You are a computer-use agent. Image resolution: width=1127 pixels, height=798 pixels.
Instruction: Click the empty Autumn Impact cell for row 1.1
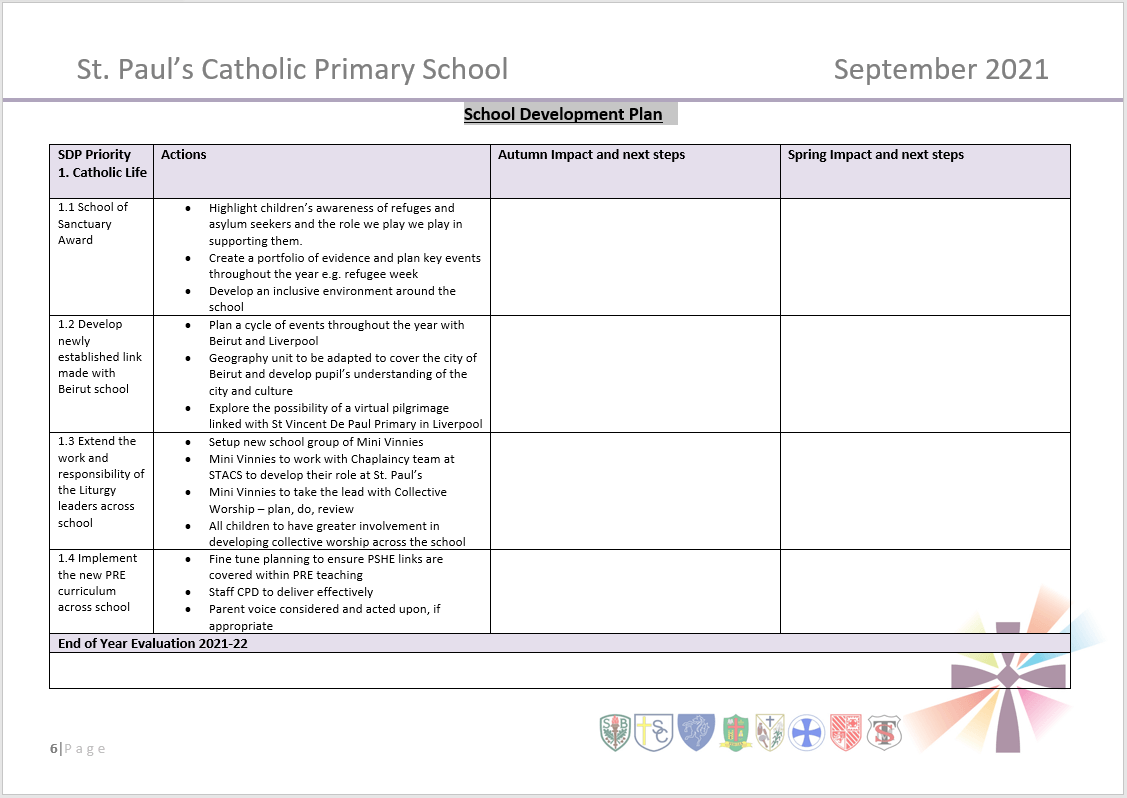(635, 257)
